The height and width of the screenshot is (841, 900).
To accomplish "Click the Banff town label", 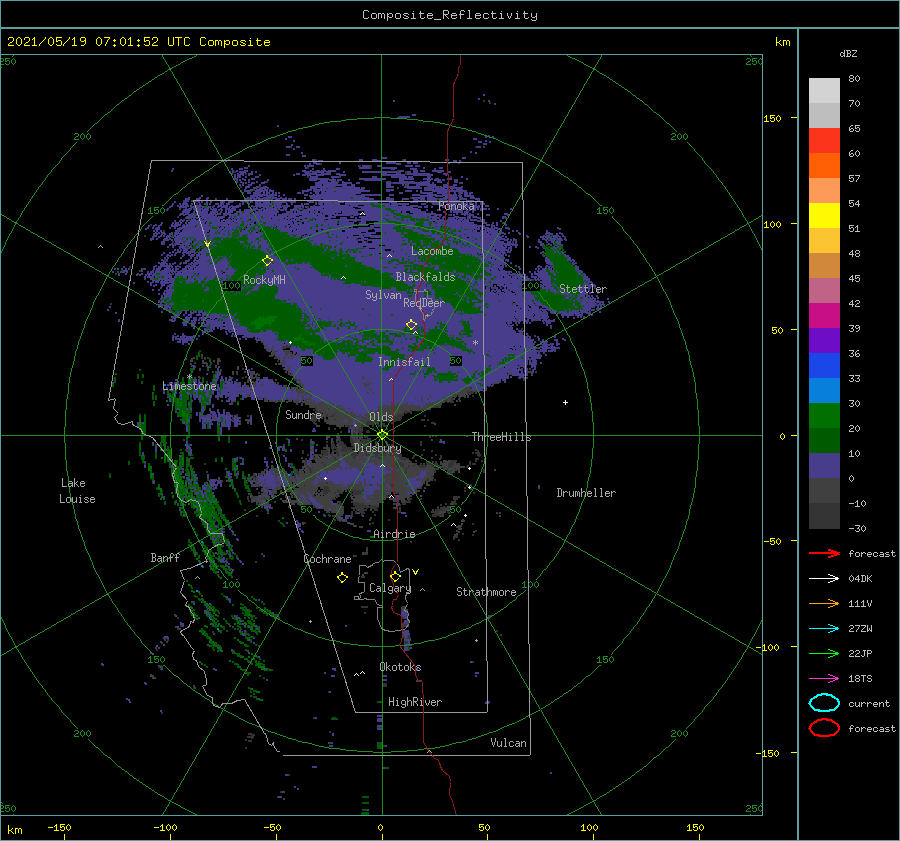I will (165, 557).
